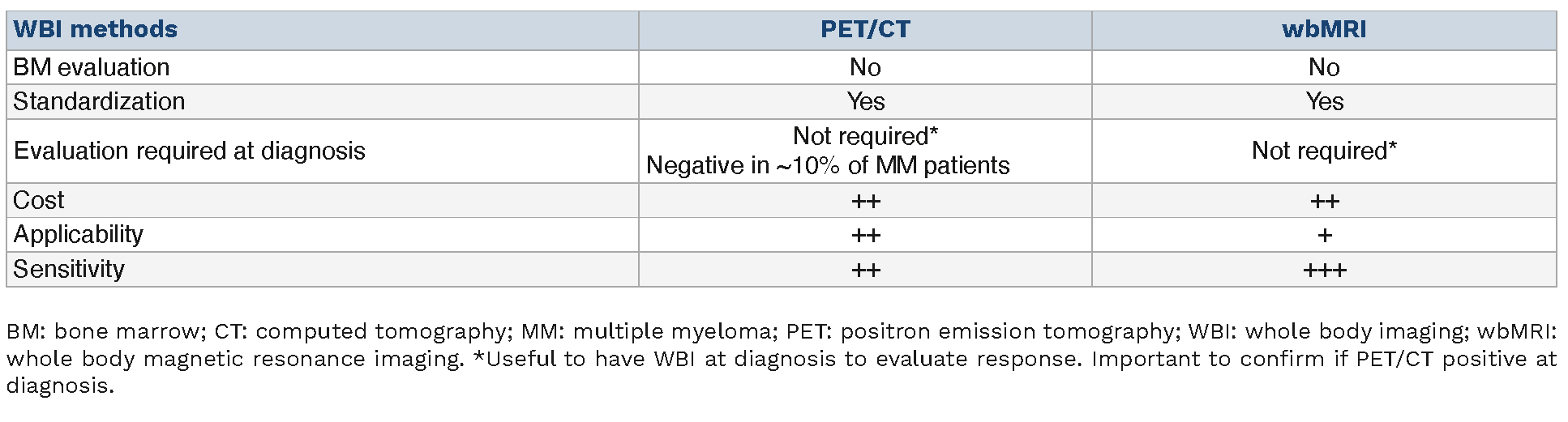Select the Cost row label
Viewport: 1568px width, 422px height.
coord(39,200)
